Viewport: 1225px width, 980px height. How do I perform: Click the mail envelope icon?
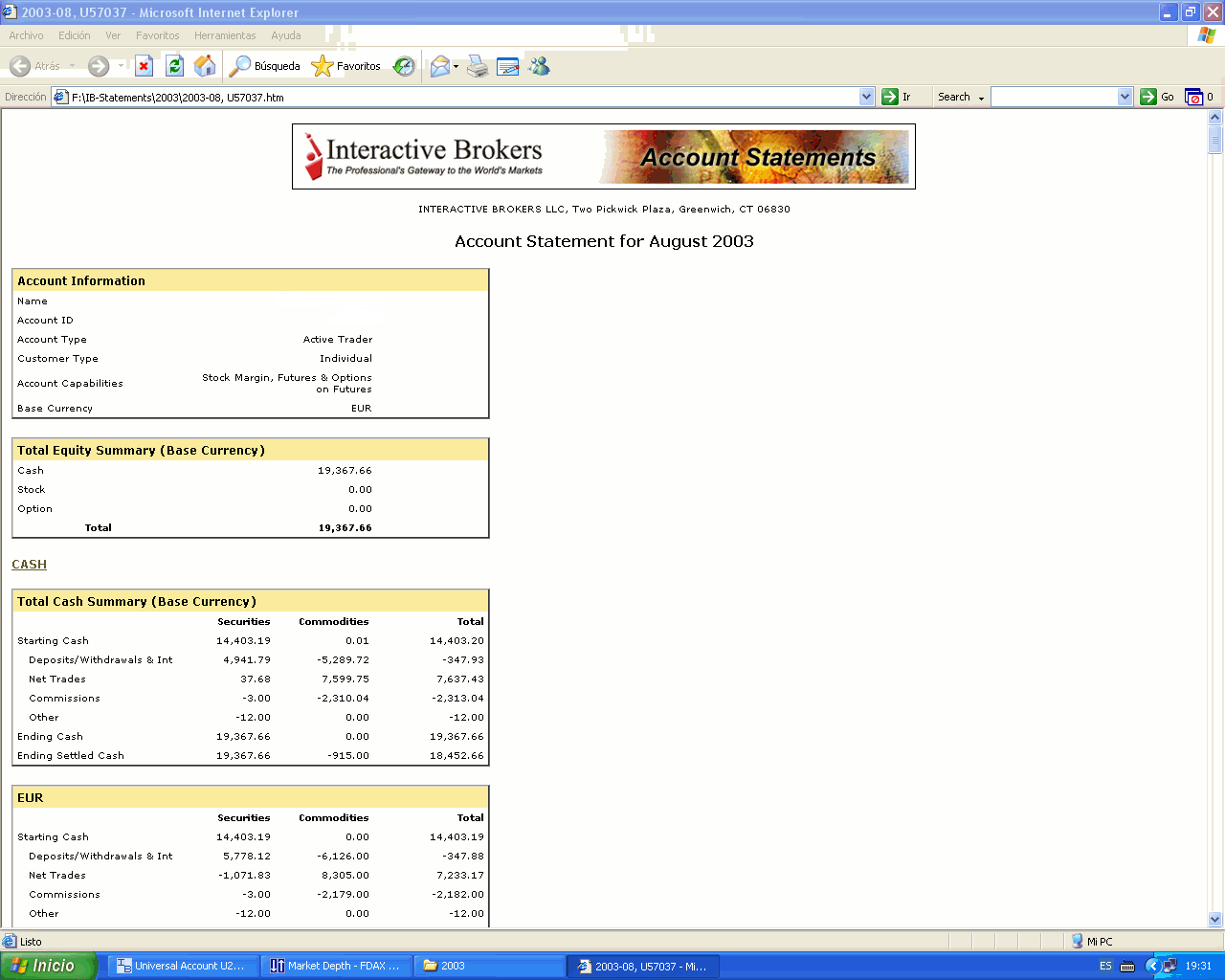coord(439,66)
